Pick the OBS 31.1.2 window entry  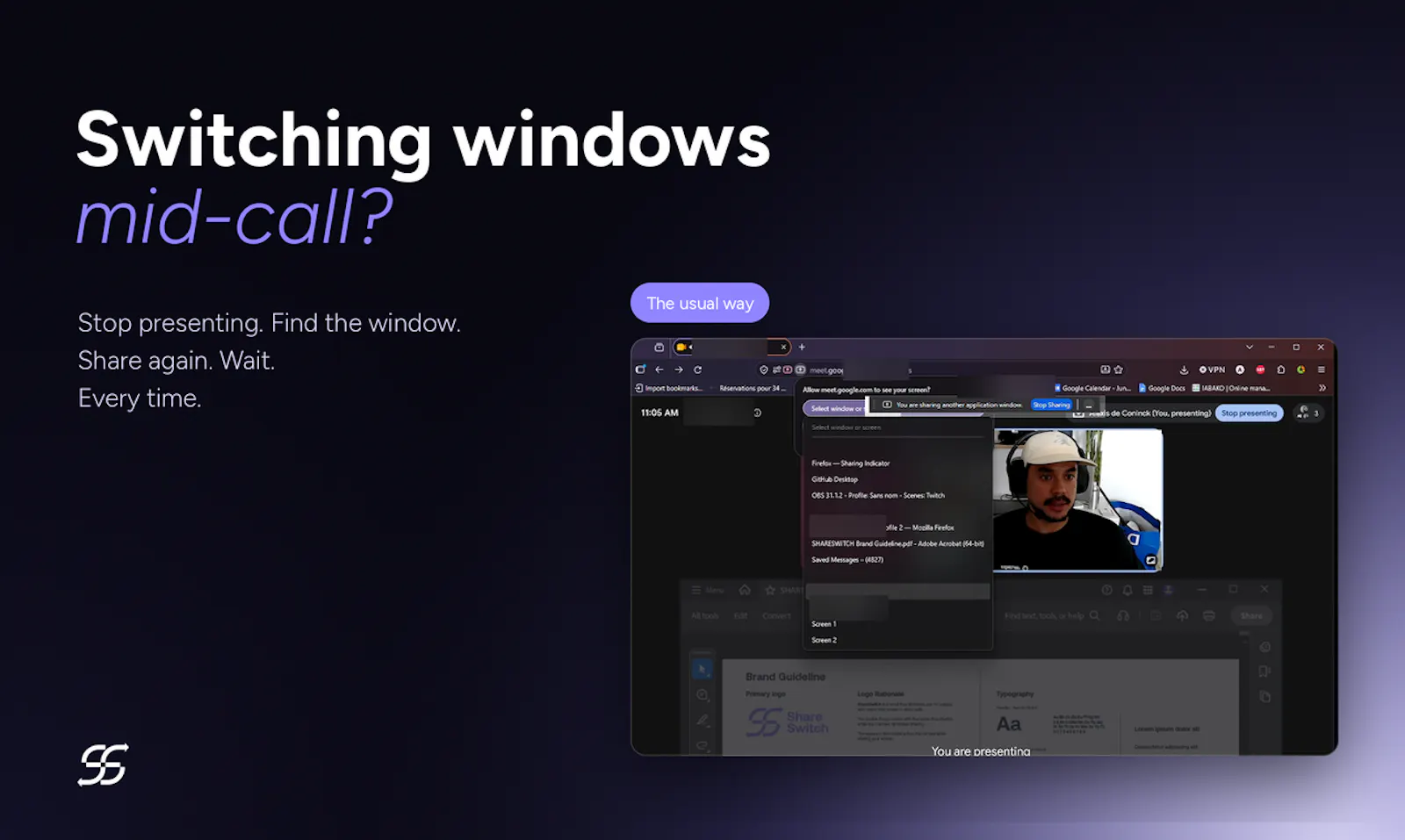coord(878,495)
